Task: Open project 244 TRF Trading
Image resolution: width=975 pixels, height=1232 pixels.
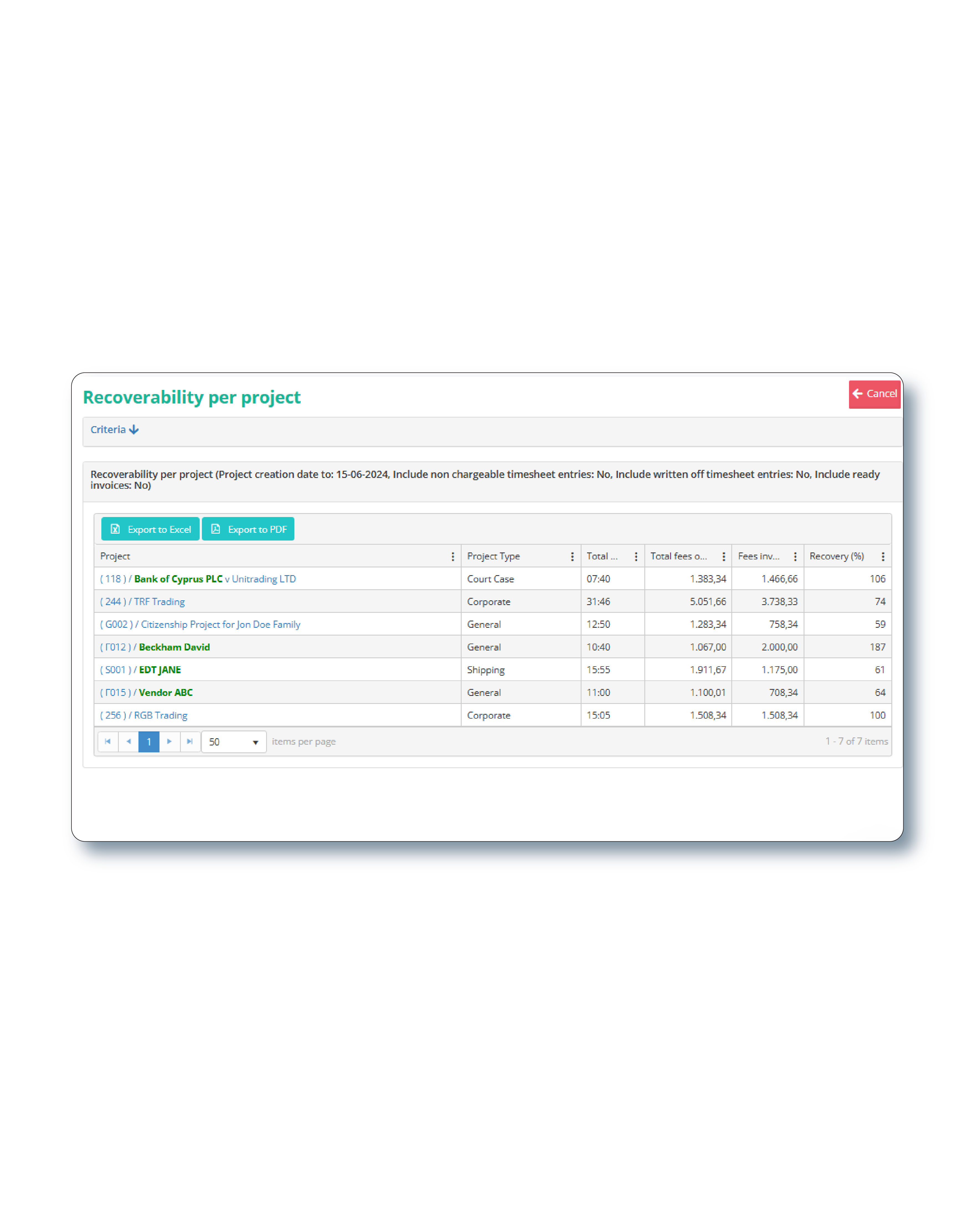Action: click(x=143, y=602)
